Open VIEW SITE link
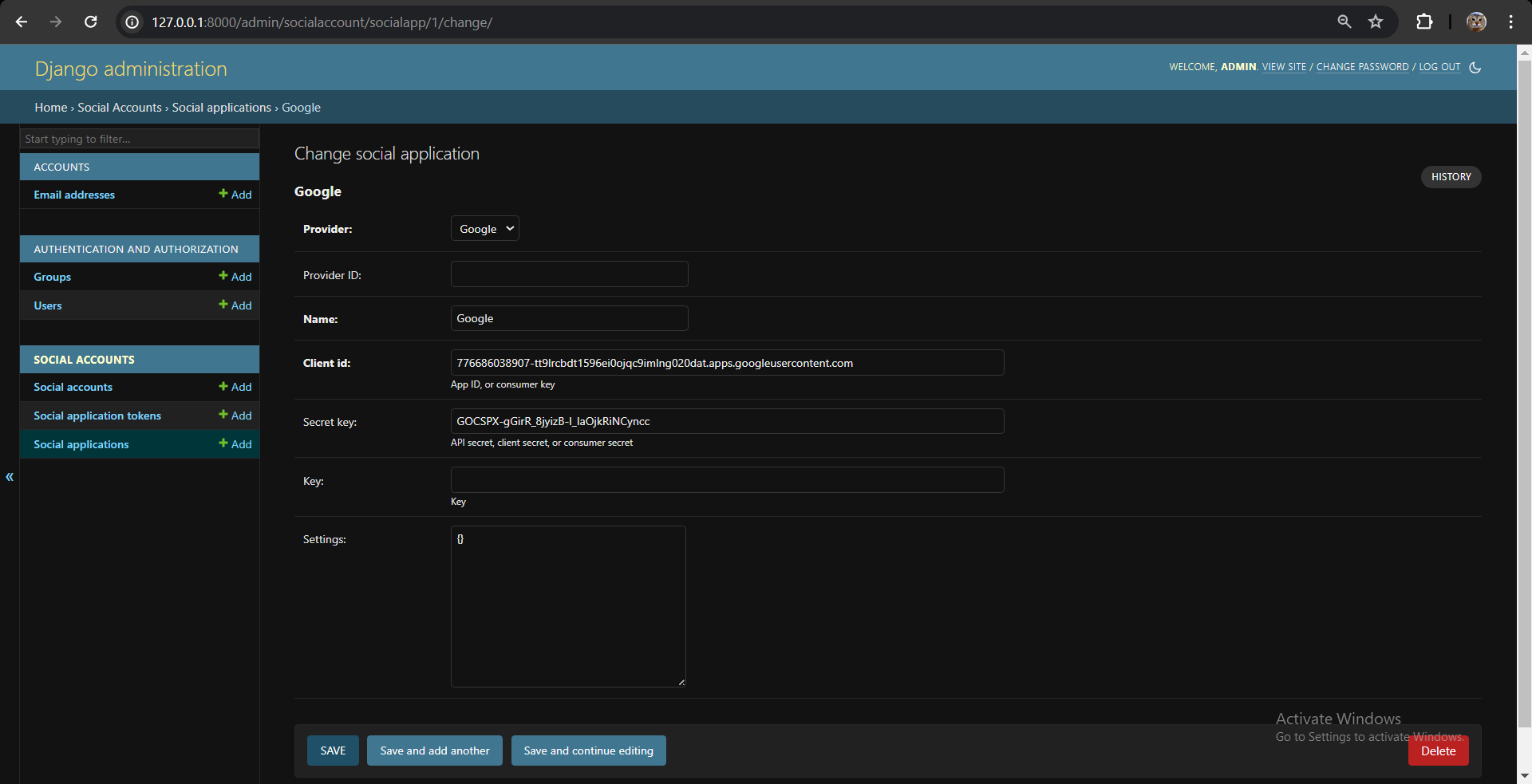Screen dimensions: 1532x784 (x=1284, y=67)
